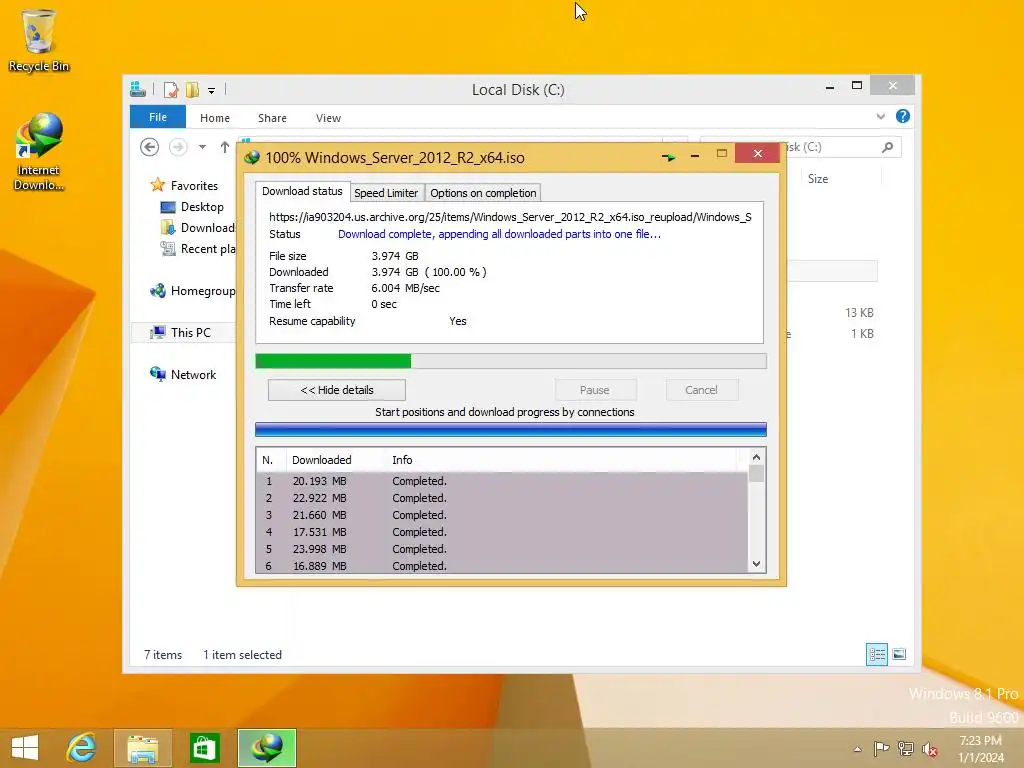The height and width of the screenshot is (768, 1024).
Task: Open the File menu in Explorer
Action: 158,117
